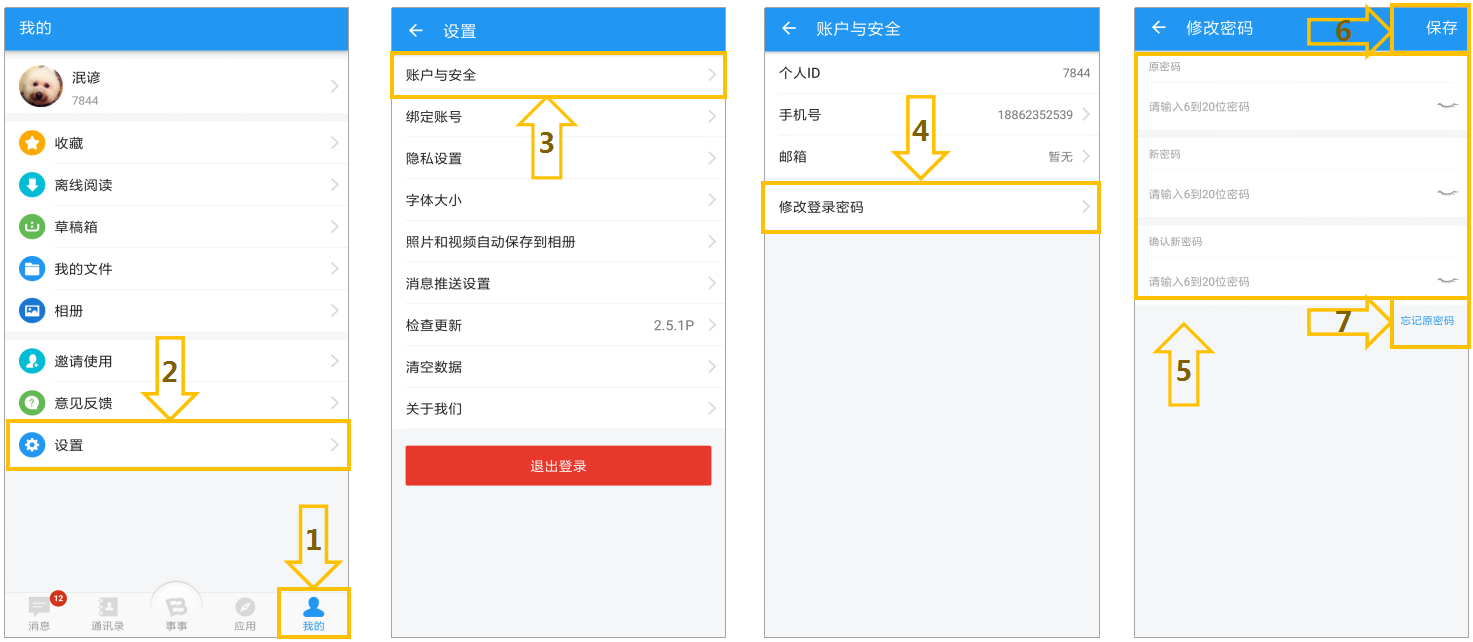This screenshot has height=642, width=1473.
Task: Click the 忘记原密码 link
Action: [1427, 321]
